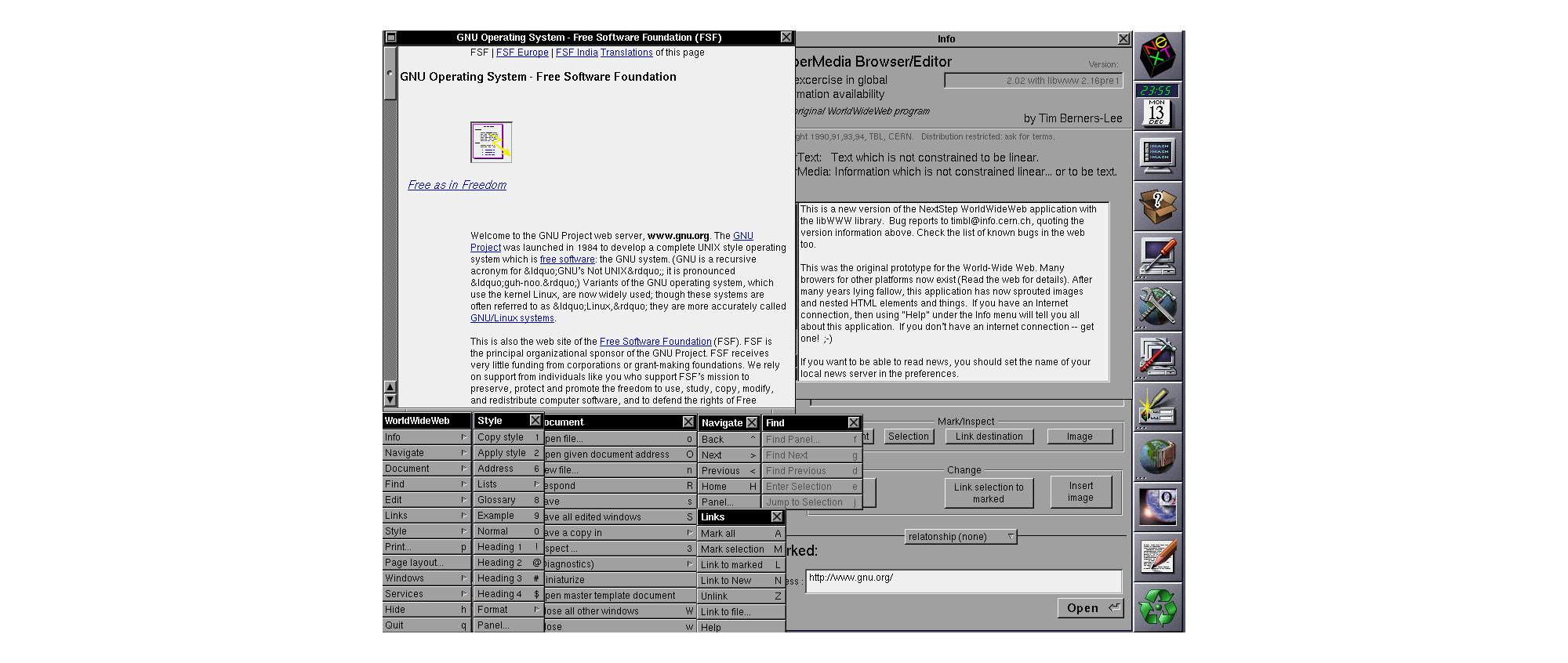
Task: Close the Links menu panel
Action: (x=776, y=516)
